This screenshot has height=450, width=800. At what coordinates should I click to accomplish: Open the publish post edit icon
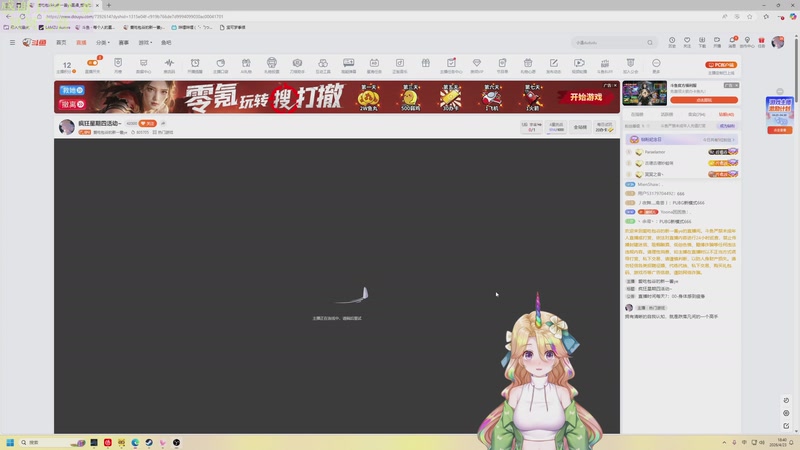[x=554, y=65]
